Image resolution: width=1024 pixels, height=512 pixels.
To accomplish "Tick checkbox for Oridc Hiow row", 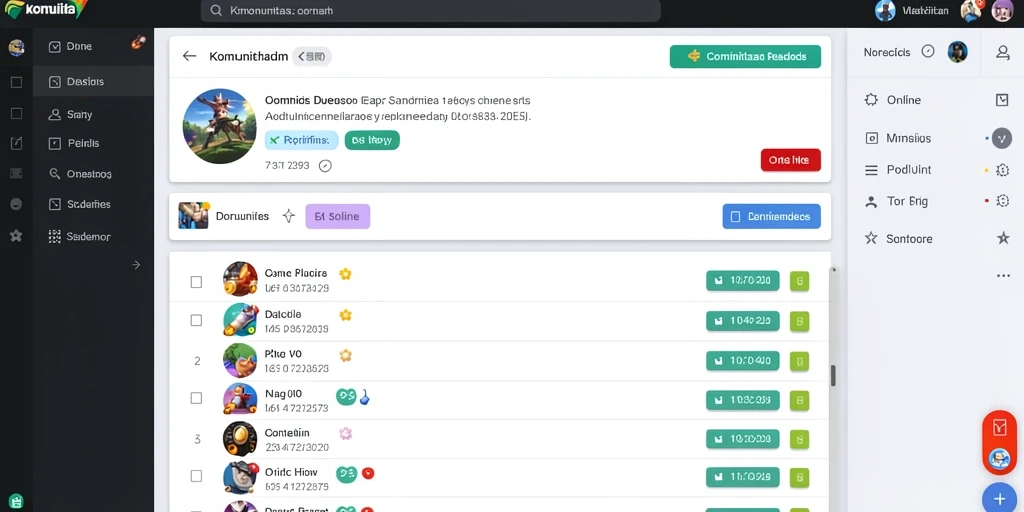I will click(196, 476).
